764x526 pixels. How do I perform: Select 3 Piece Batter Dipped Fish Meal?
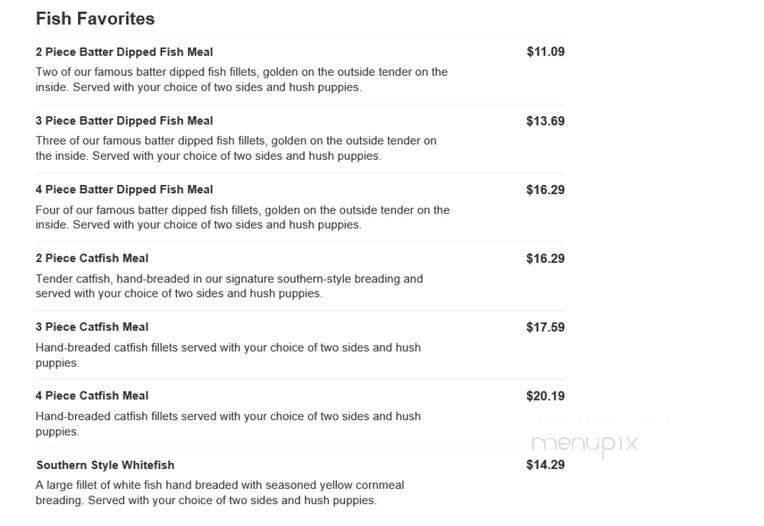(124, 121)
